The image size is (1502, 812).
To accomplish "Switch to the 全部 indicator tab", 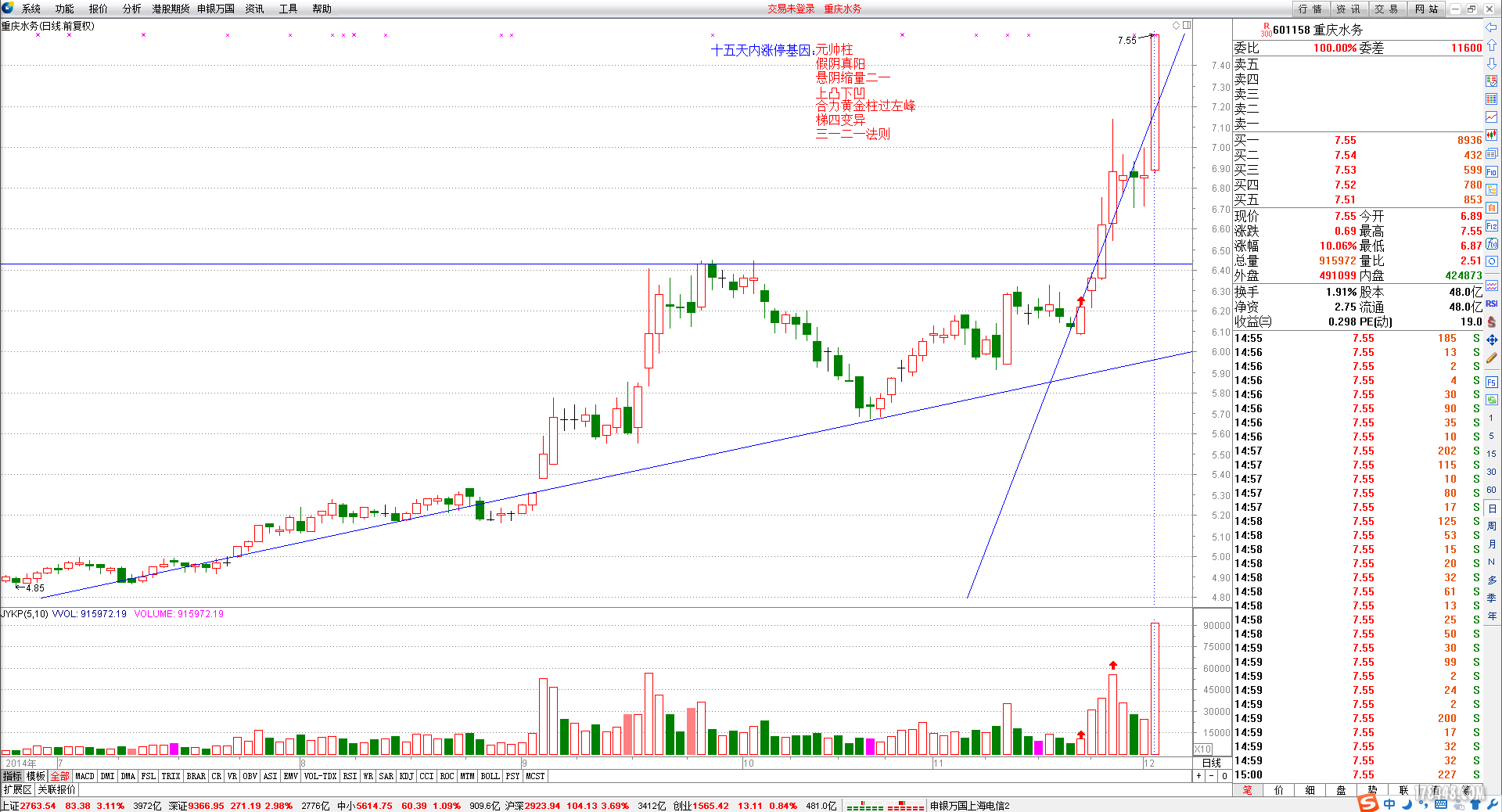I will click(x=59, y=776).
